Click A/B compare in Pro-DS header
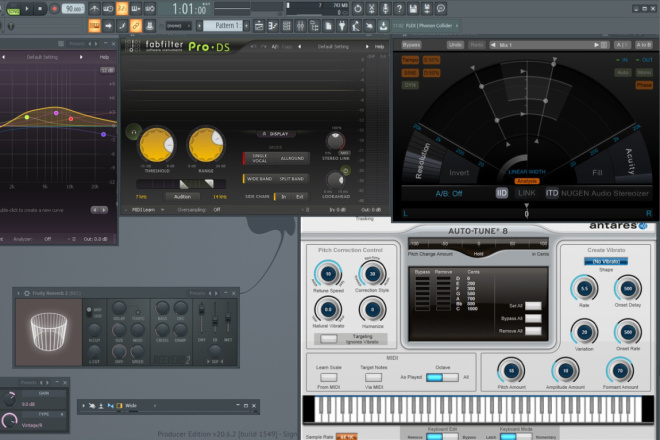 point(275,47)
